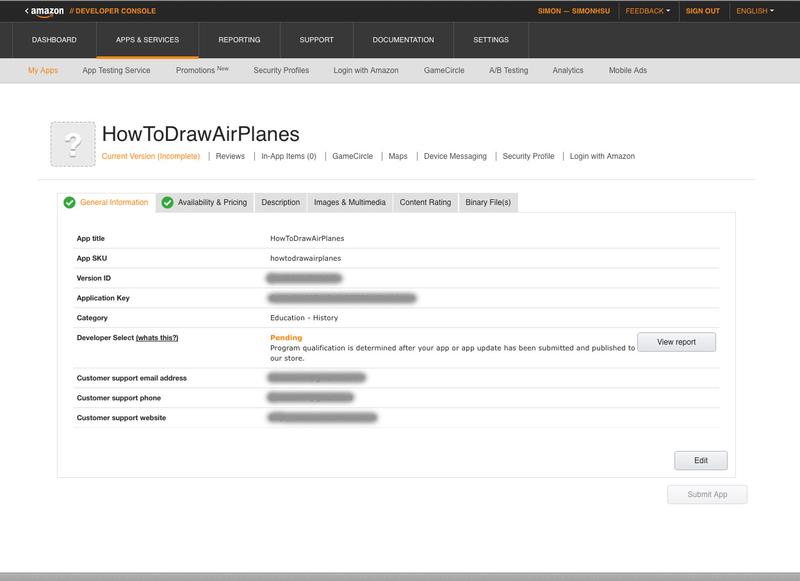Viewport: 800px width, 581px height.
Task: Open the app Reviews link
Action: 230,156
